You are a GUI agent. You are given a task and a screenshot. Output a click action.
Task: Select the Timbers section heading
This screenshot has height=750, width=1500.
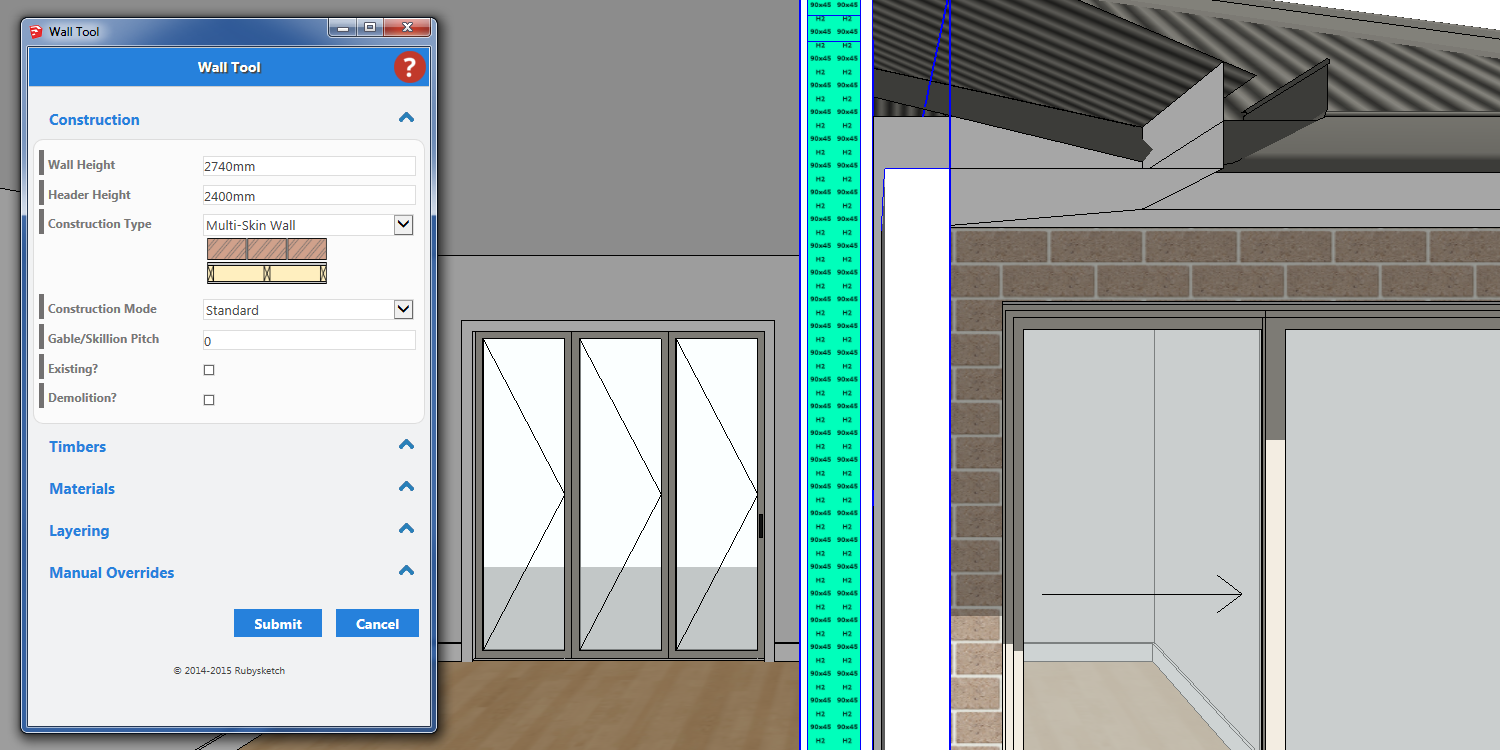(x=77, y=447)
